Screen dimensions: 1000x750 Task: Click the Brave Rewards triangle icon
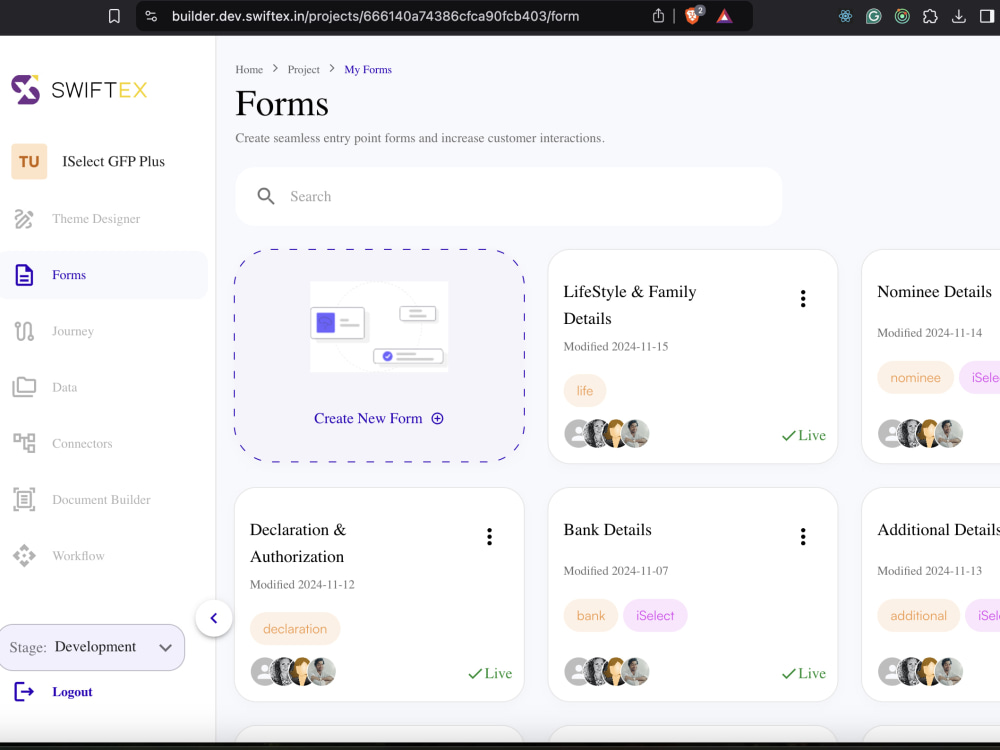point(724,16)
